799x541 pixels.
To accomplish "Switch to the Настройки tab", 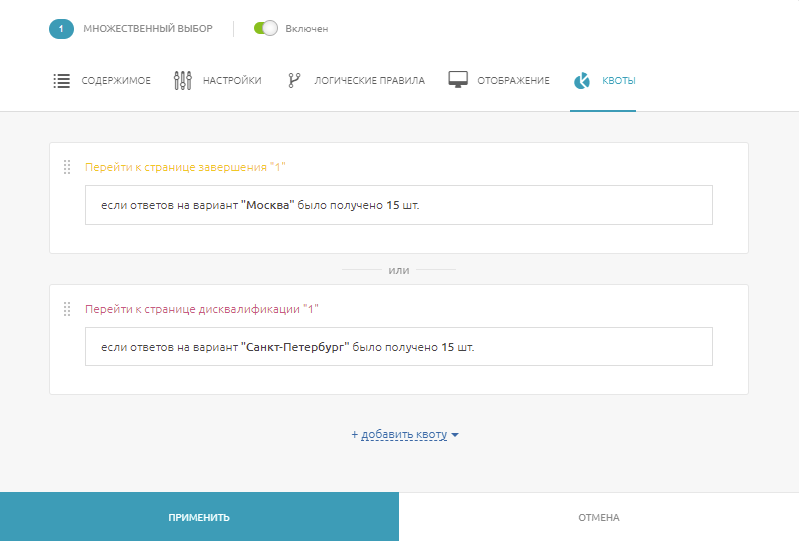I will pos(232,80).
